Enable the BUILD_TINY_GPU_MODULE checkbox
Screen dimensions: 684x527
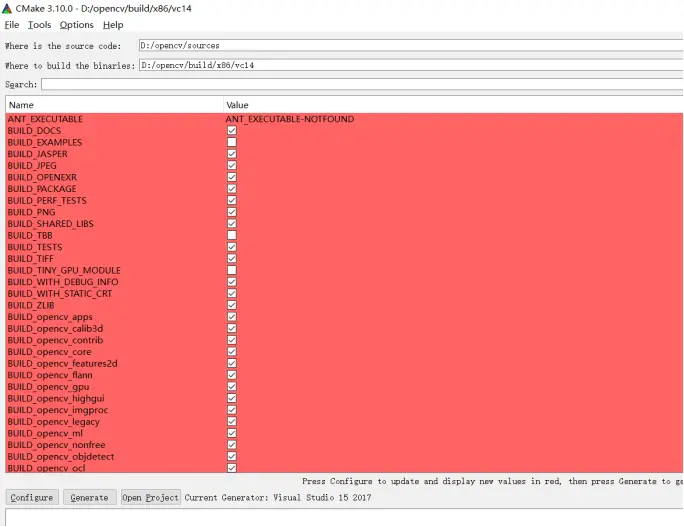tap(232, 270)
